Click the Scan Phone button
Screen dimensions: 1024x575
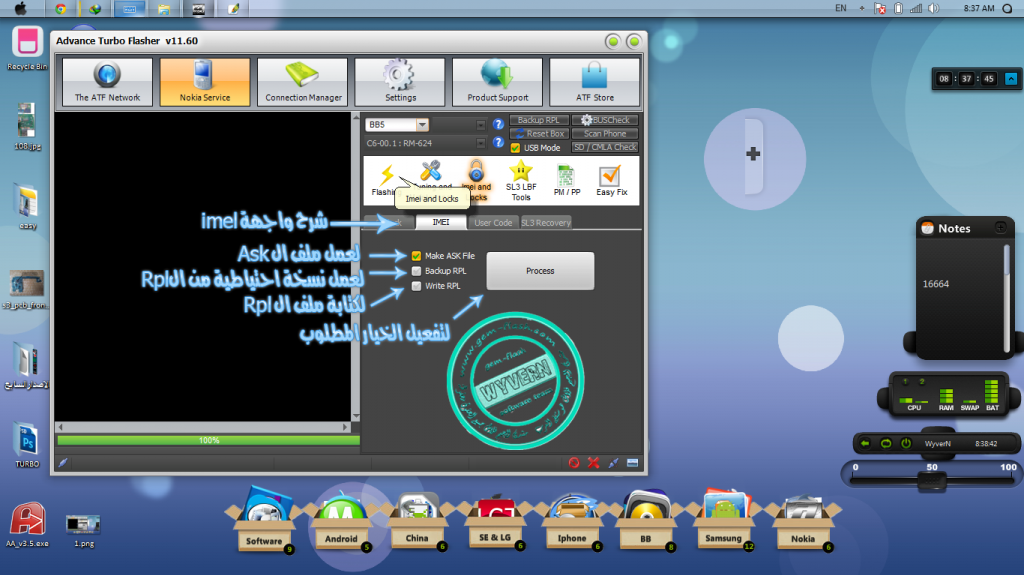coord(605,133)
